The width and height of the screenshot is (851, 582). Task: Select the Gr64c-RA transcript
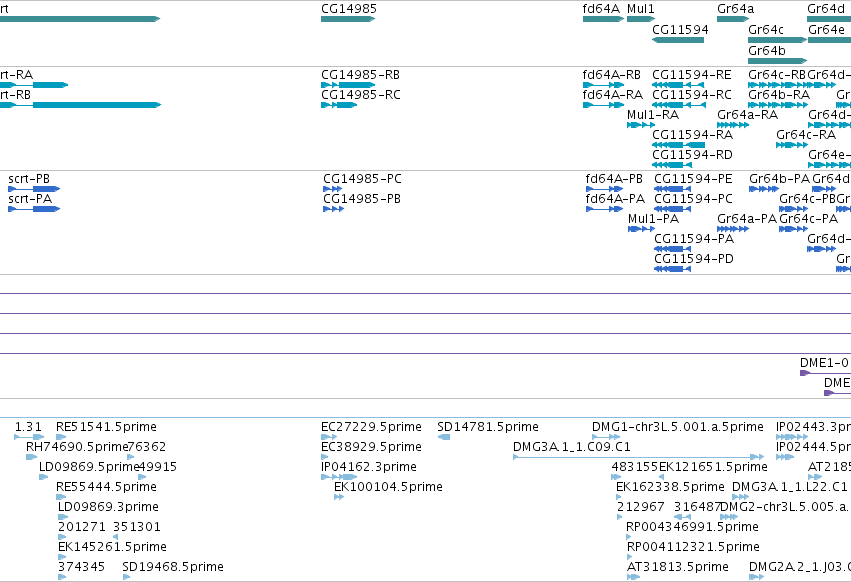(x=792, y=145)
